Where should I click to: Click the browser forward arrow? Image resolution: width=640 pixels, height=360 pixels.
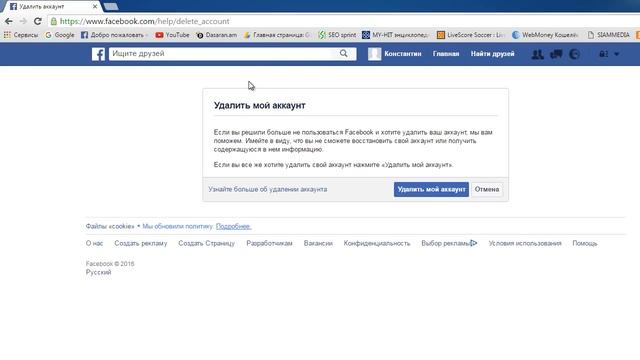[23, 21]
